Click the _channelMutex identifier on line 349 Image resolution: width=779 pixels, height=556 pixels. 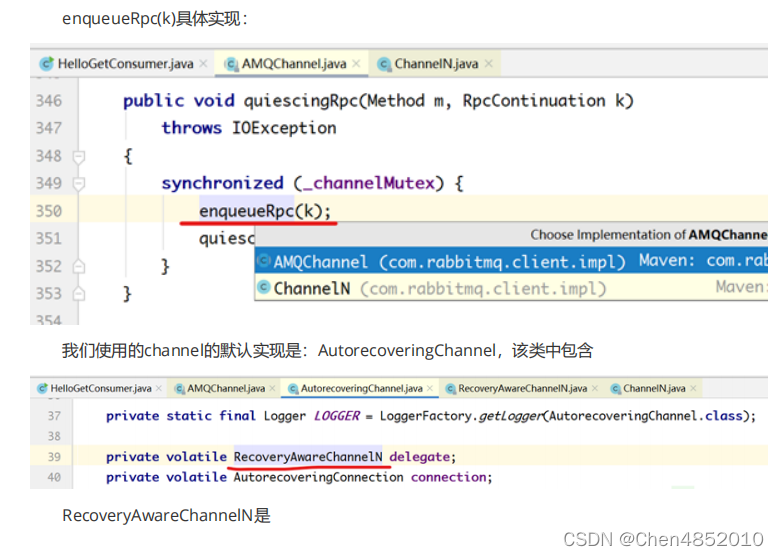point(368,183)
